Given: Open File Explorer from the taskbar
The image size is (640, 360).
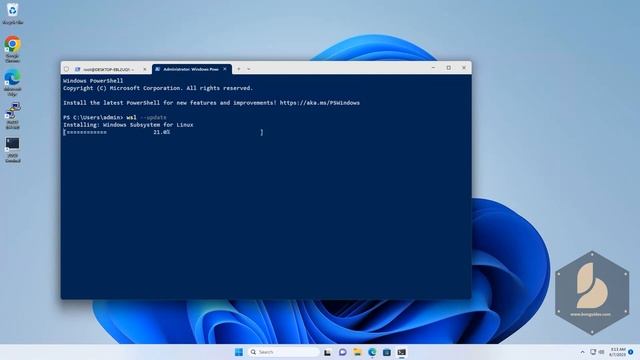Looking at the screenshot, I should click(x=358, y=352).
